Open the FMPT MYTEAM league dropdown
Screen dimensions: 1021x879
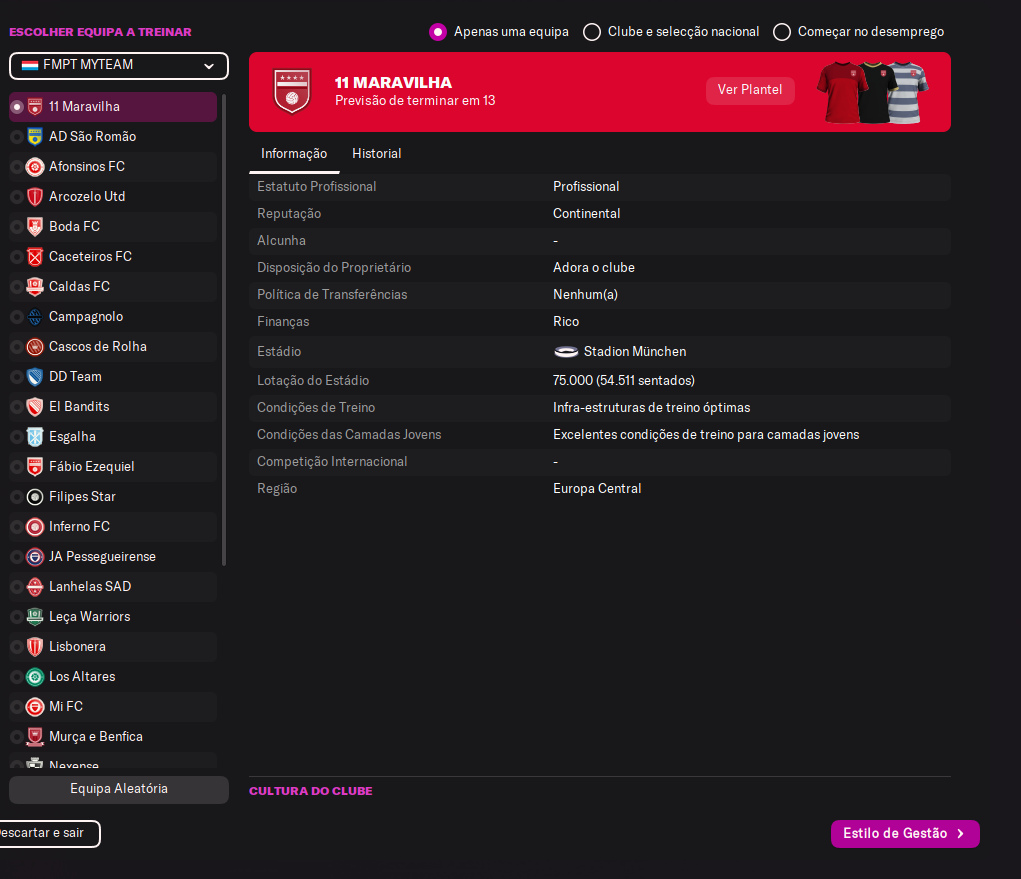point(119,66)
